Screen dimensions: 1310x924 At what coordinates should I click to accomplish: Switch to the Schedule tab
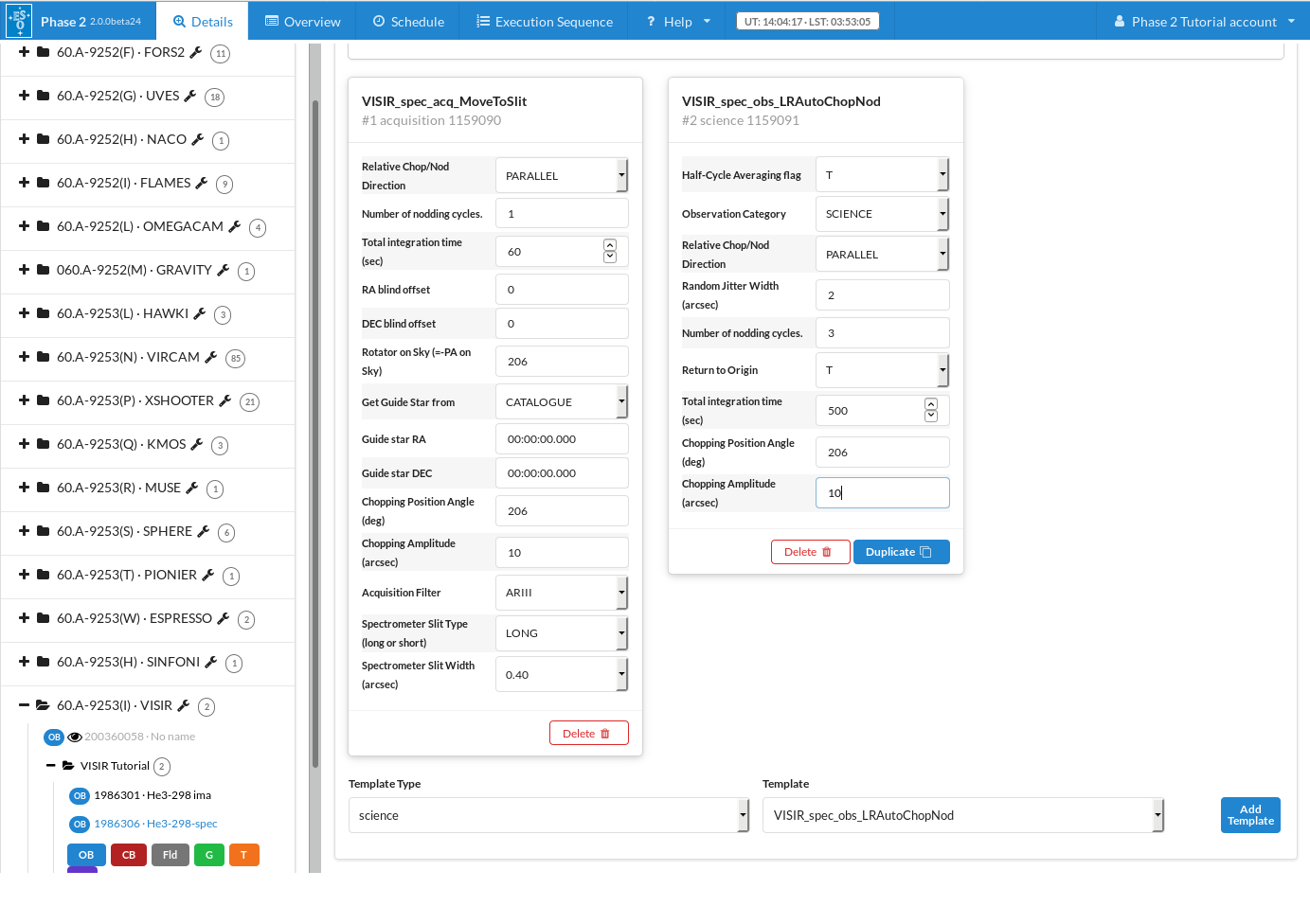[407, 21]
